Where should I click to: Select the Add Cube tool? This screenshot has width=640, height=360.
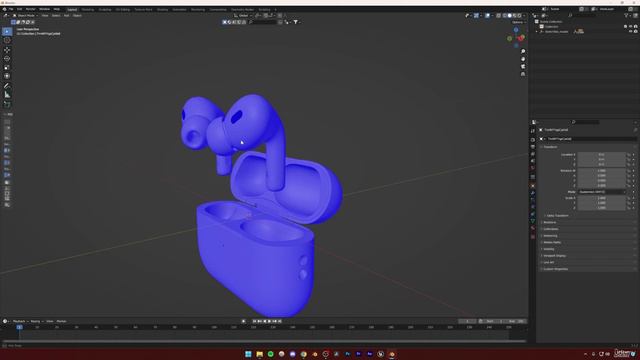(x=7, y=104)
